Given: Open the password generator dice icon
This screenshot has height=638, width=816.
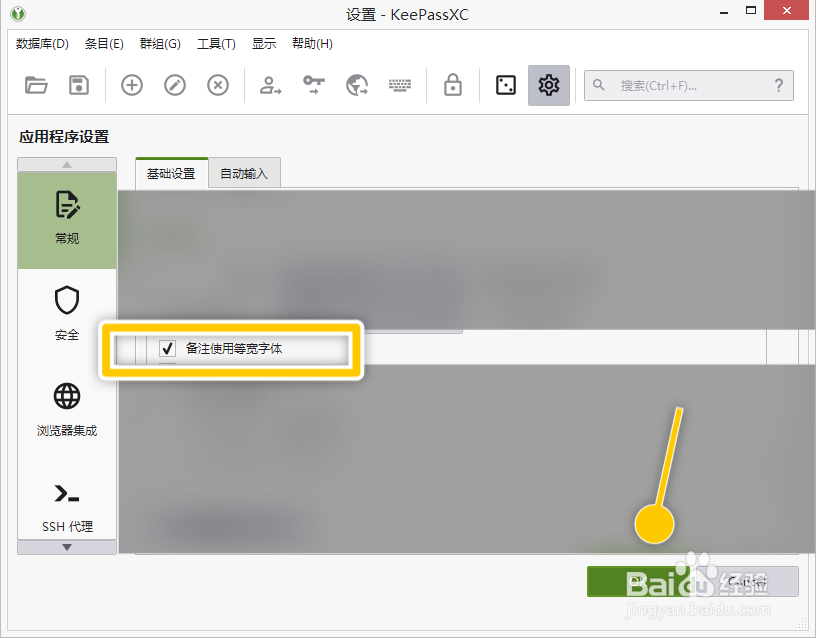Looking at the screenshot, I should (505, 85).
